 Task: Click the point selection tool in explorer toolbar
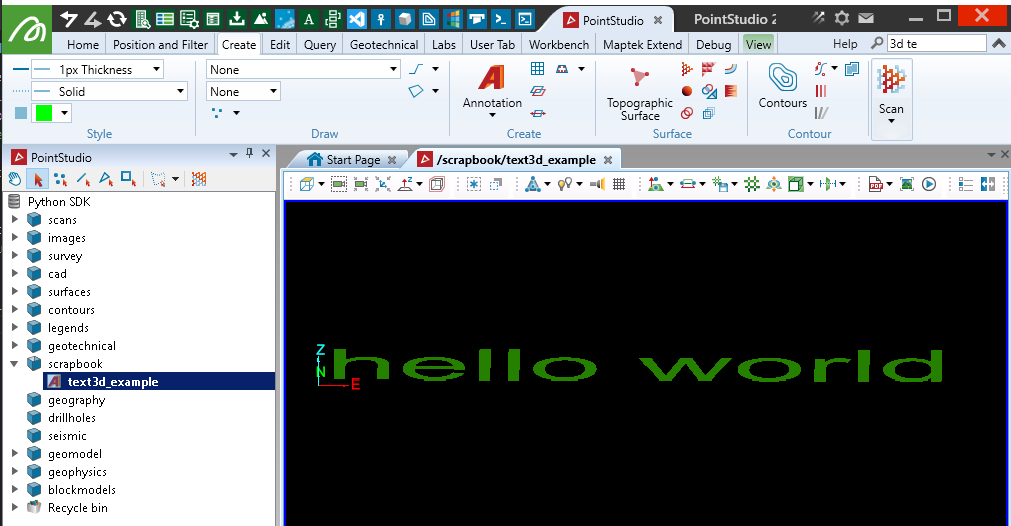pos(60,179)
